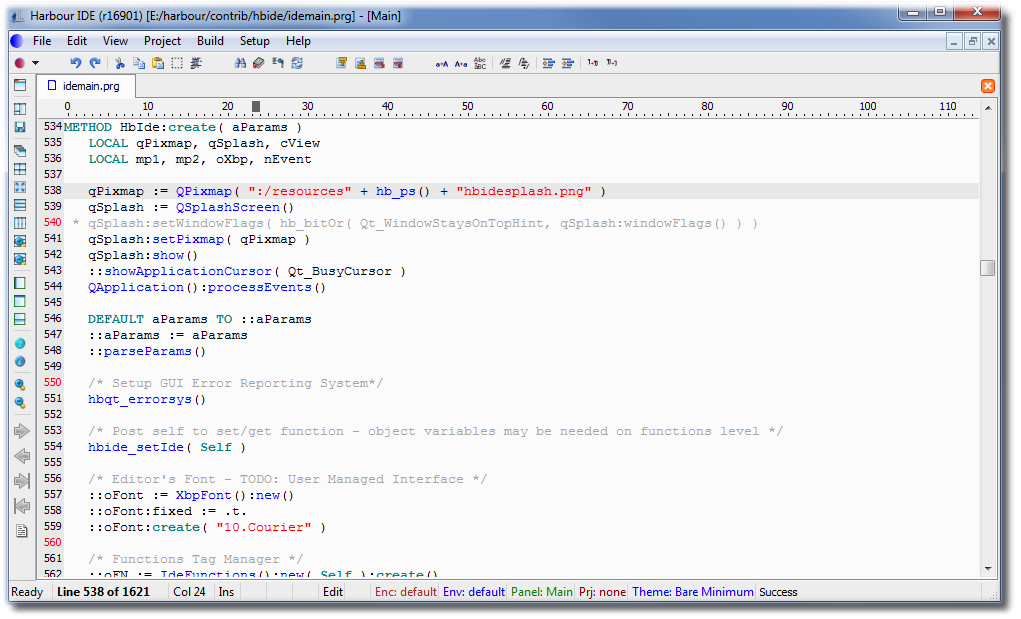Click the Cut scissors icon
Screen dimensions: 1021x619
120,63
